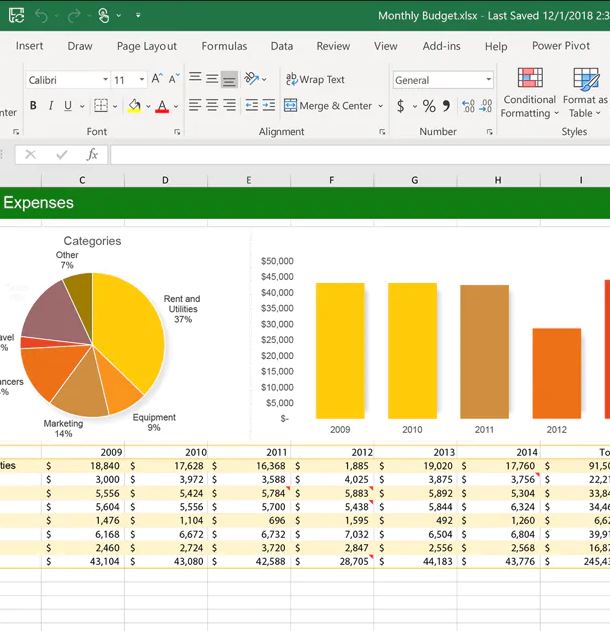The image size is (610, 631).
Task: Toggle Bold formatting
Action: coord(33,106)
